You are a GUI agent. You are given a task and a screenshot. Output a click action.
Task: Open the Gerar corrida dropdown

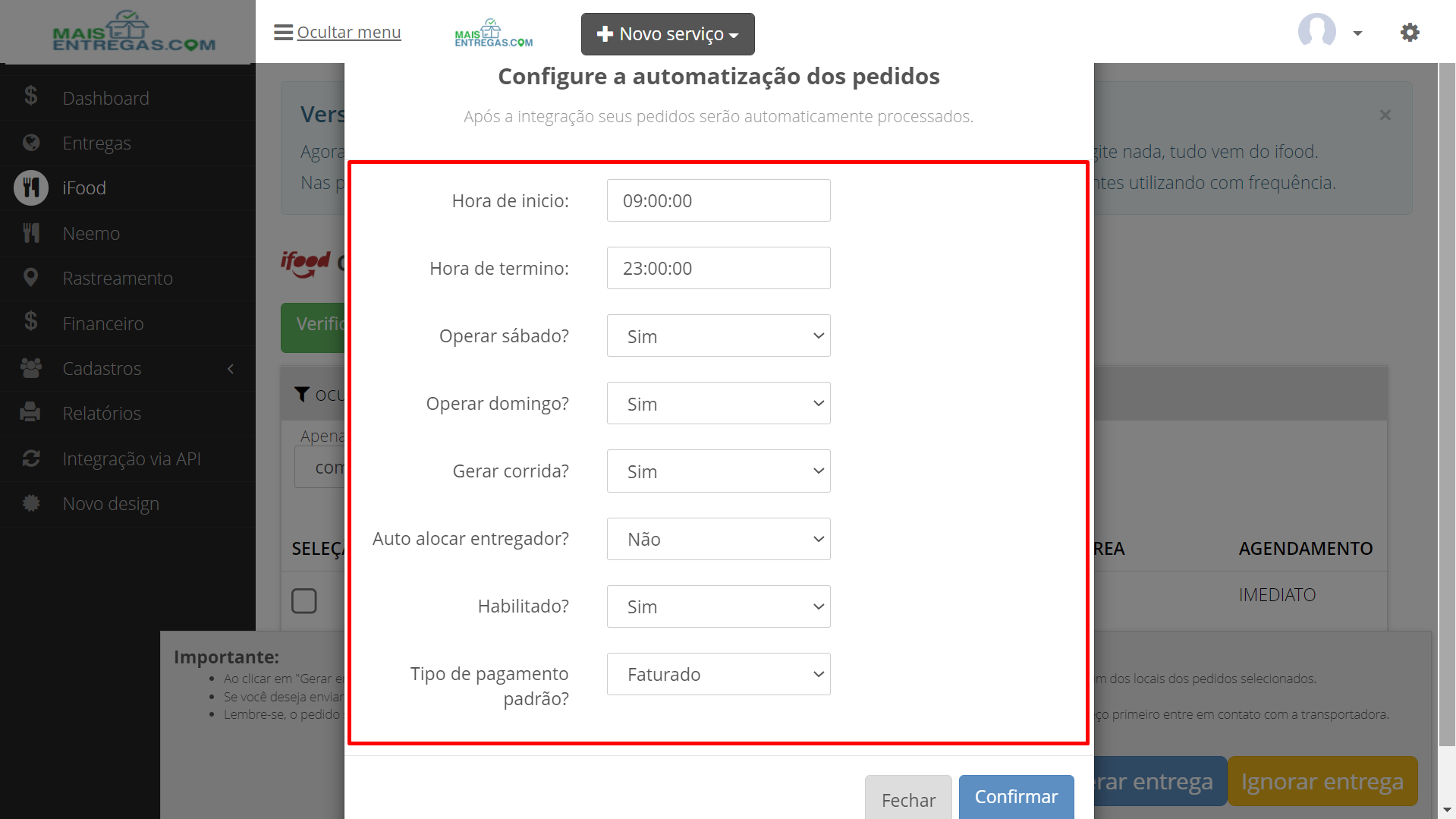(x=719, y=471)
